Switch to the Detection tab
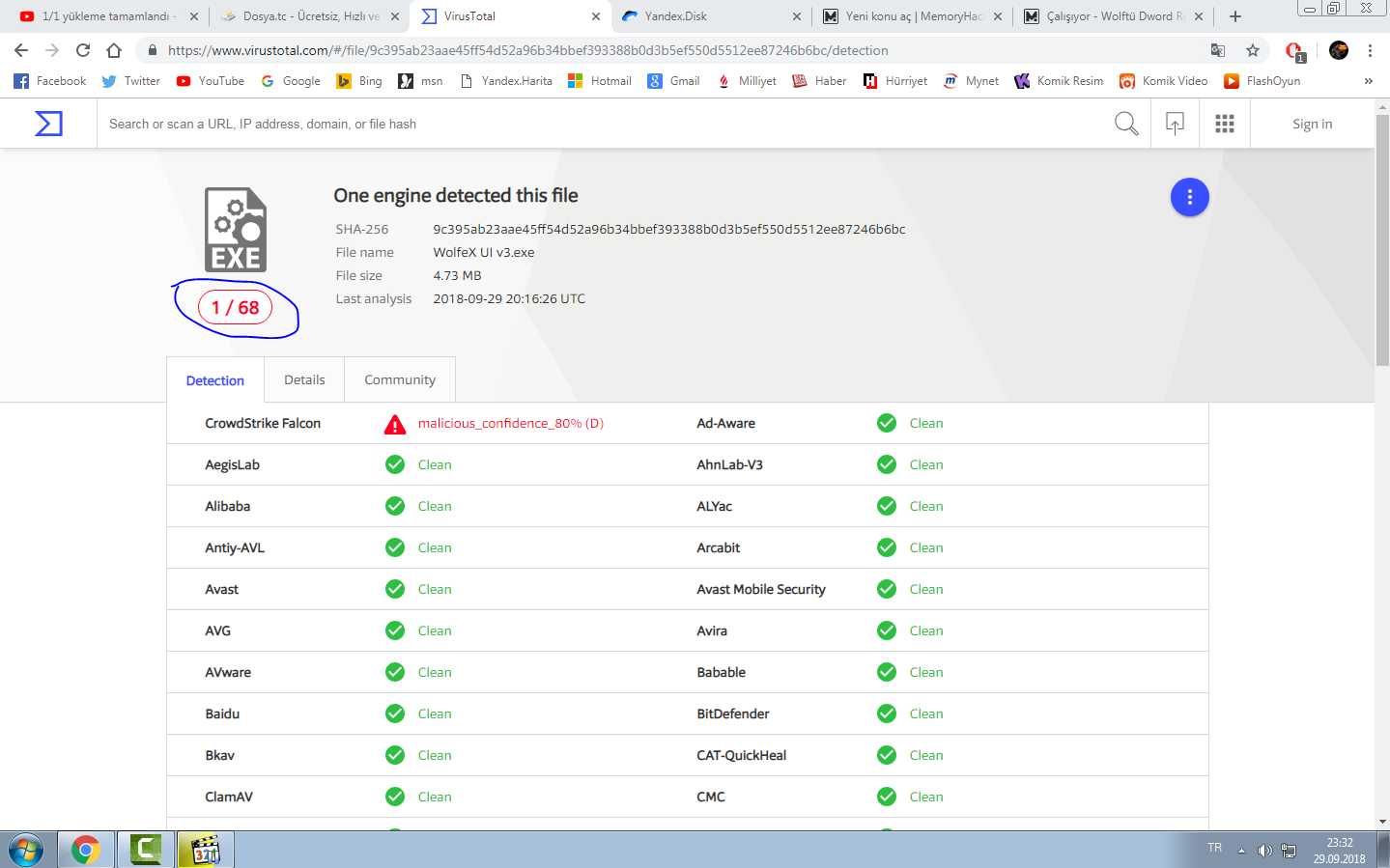1390x868 pixels. [x=215, y=380]
